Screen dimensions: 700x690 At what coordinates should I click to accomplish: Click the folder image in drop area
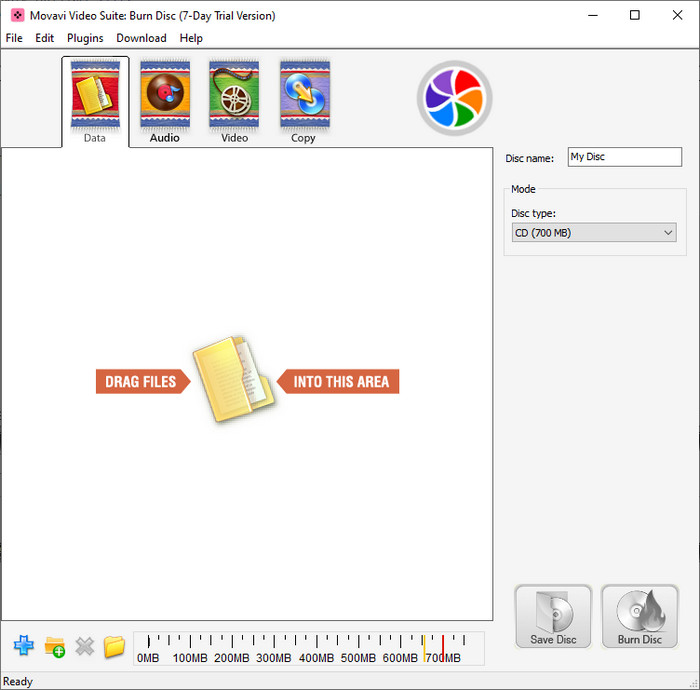pyautogui.click(x=234, y=379)
